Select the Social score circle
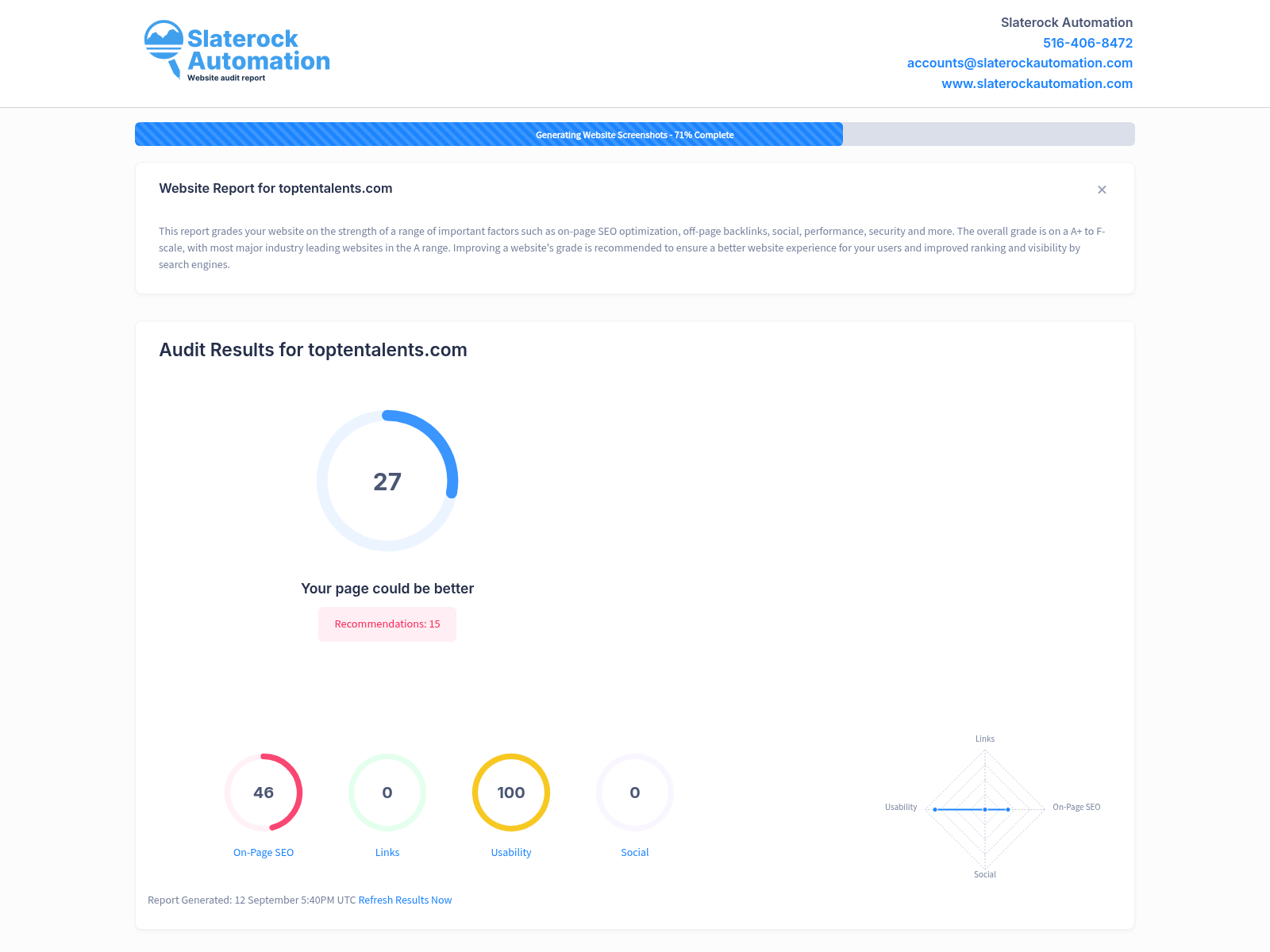This screenshot has height=952, width=1270. [x=635, y=793]
